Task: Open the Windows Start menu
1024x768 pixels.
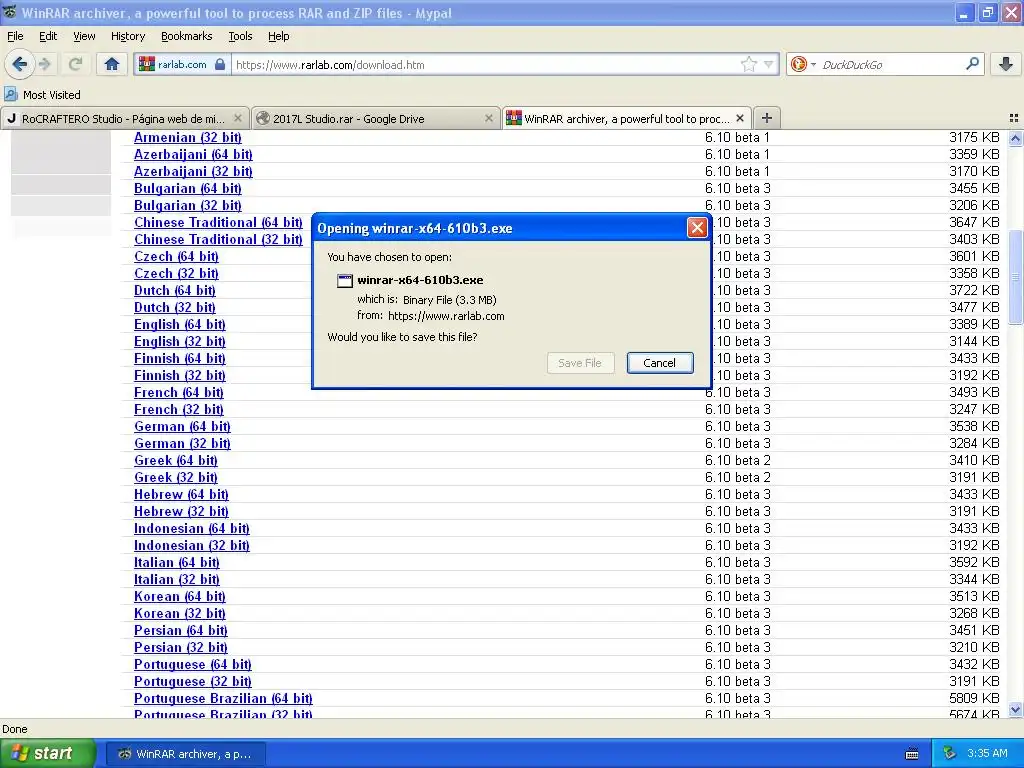Action: tap(48, 753)
